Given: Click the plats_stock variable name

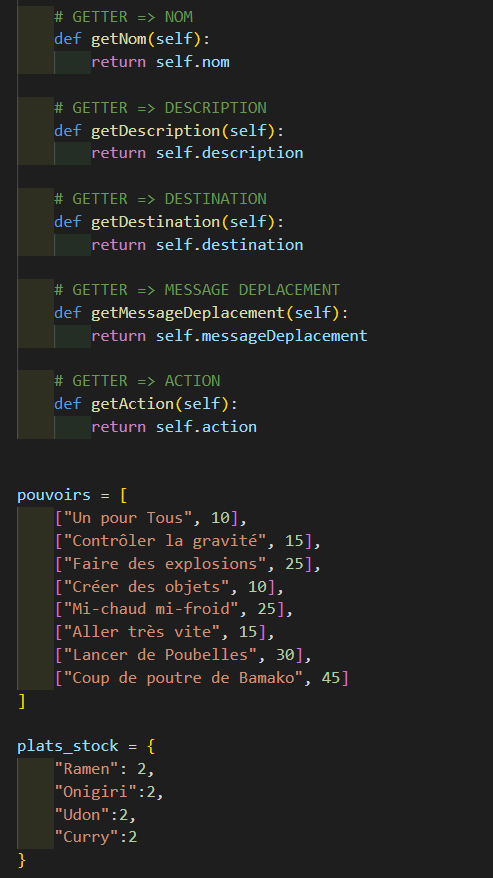Looking at the screenshot, I should click(68, 746).
